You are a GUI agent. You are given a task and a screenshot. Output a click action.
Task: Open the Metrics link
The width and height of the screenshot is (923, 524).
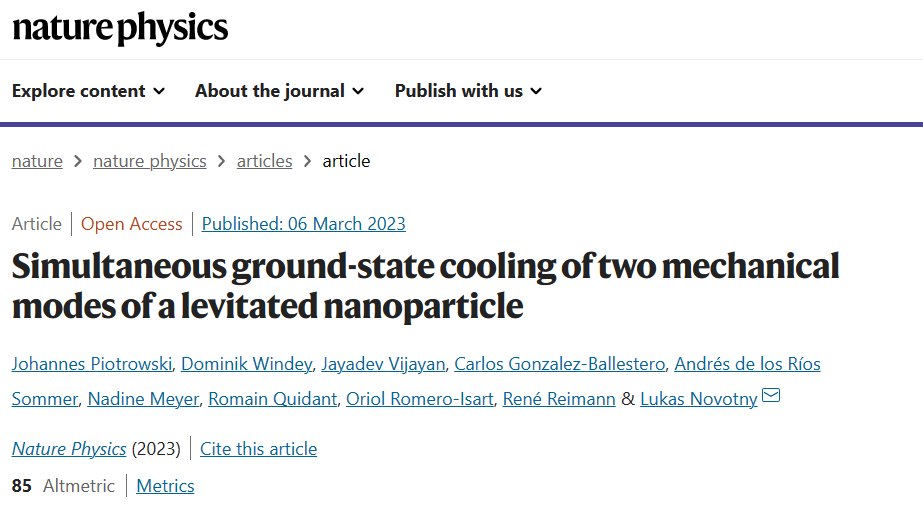pos(165,486)
